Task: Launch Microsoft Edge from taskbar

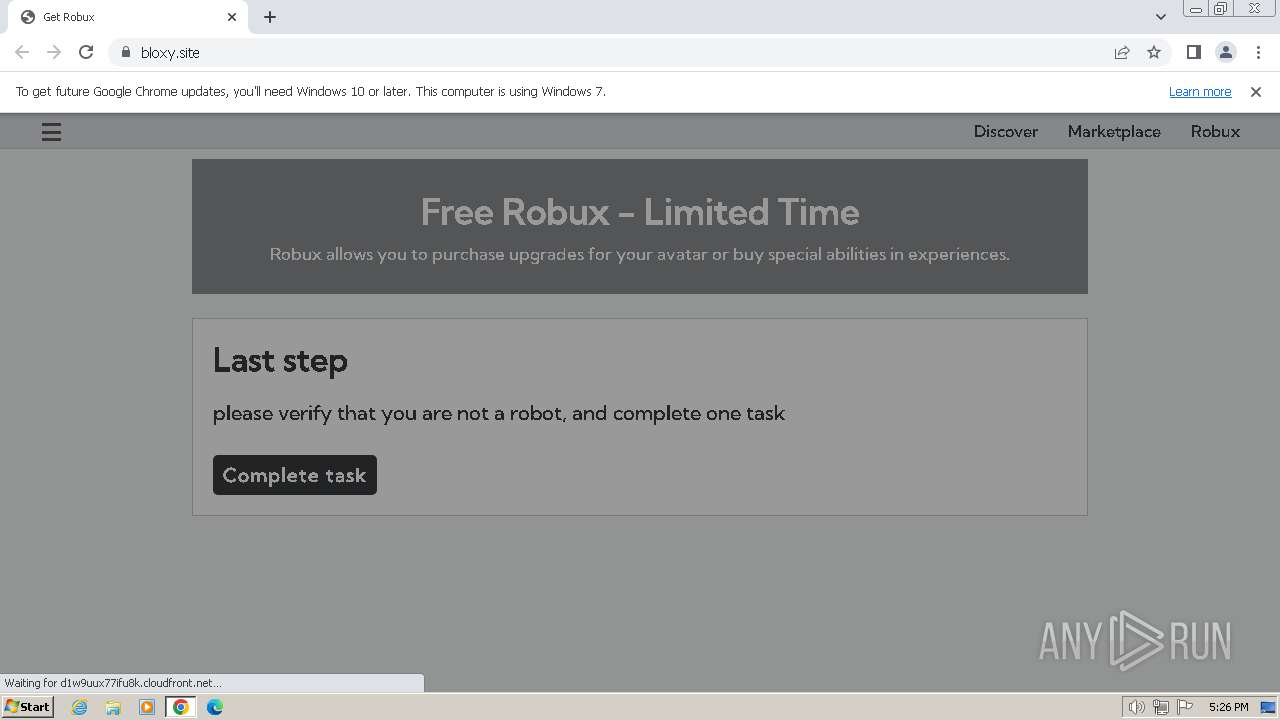Action: point(215,707)
